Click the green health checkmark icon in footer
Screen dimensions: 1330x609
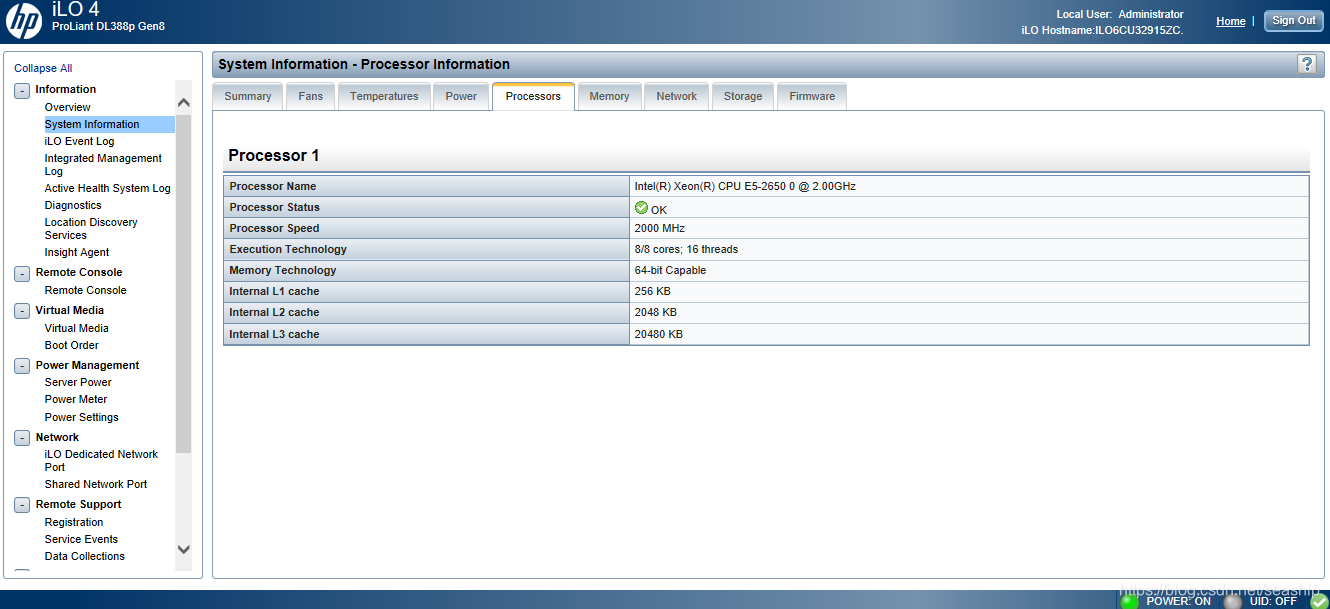coord(1319,601)
